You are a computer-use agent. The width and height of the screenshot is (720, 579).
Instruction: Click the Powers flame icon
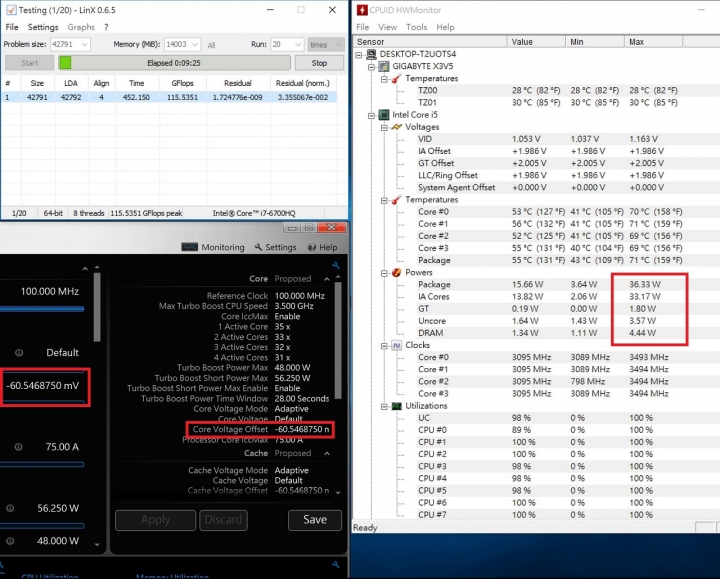(x=395, y=272)
